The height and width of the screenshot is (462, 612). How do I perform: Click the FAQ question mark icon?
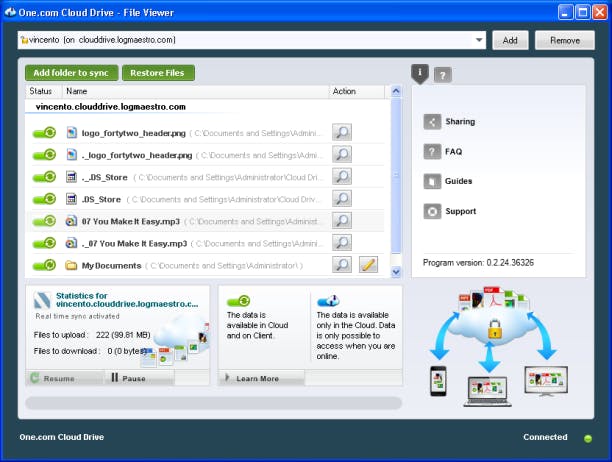(432, 151)
